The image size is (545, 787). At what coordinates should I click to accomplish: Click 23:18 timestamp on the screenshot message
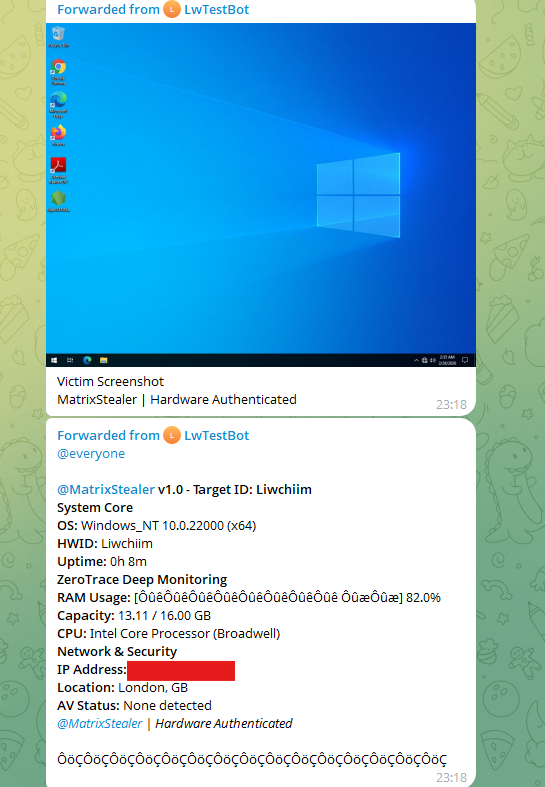pos(451,405)
